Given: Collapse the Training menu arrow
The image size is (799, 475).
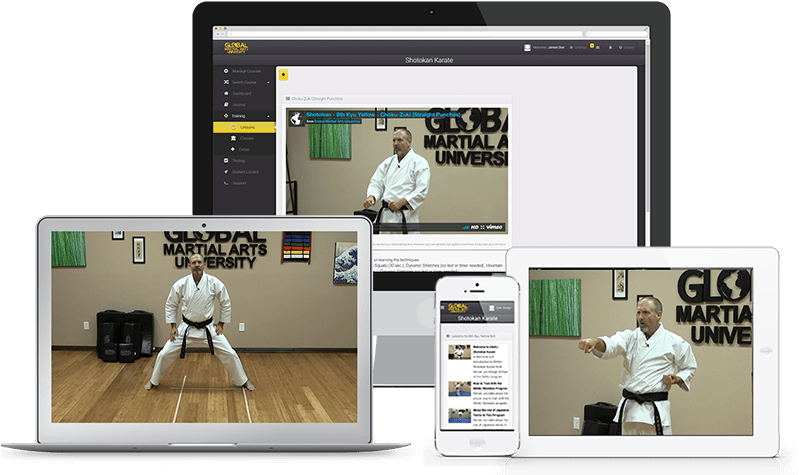Looking at the screenshot, I should click(269, 116).
